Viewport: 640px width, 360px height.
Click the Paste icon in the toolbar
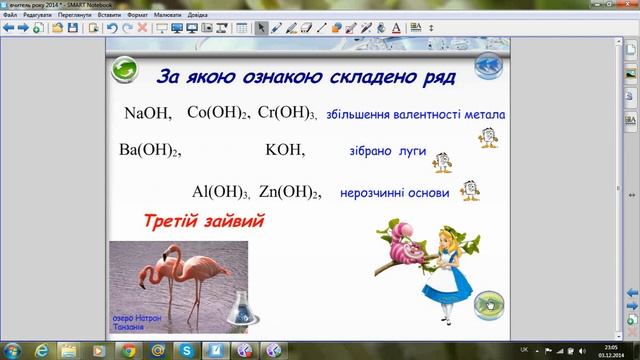(x=93, y=28)
